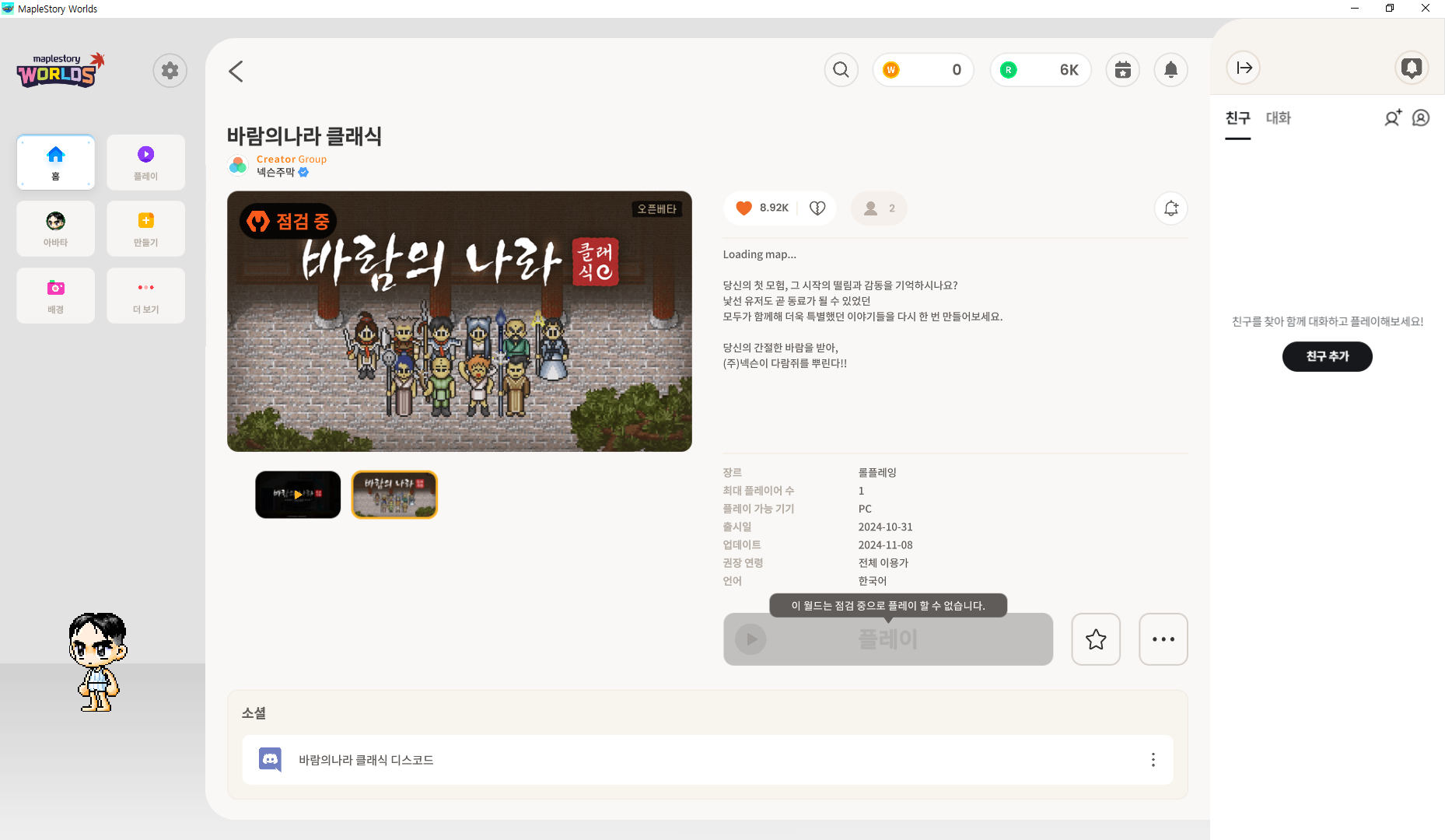Click the disabled 플레이 button

[x=887, y=639]
